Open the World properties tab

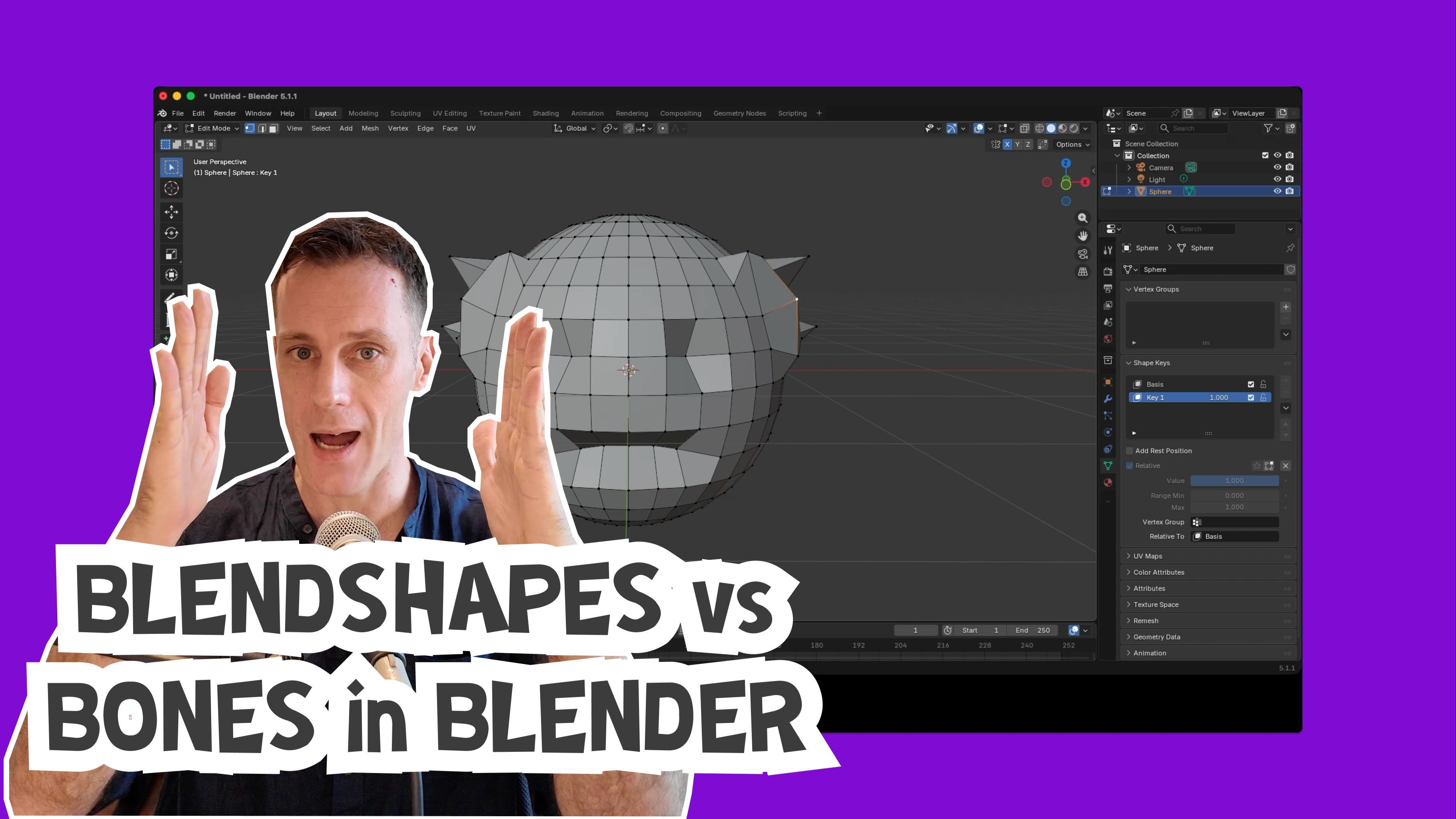click(x=1108, y=339)
